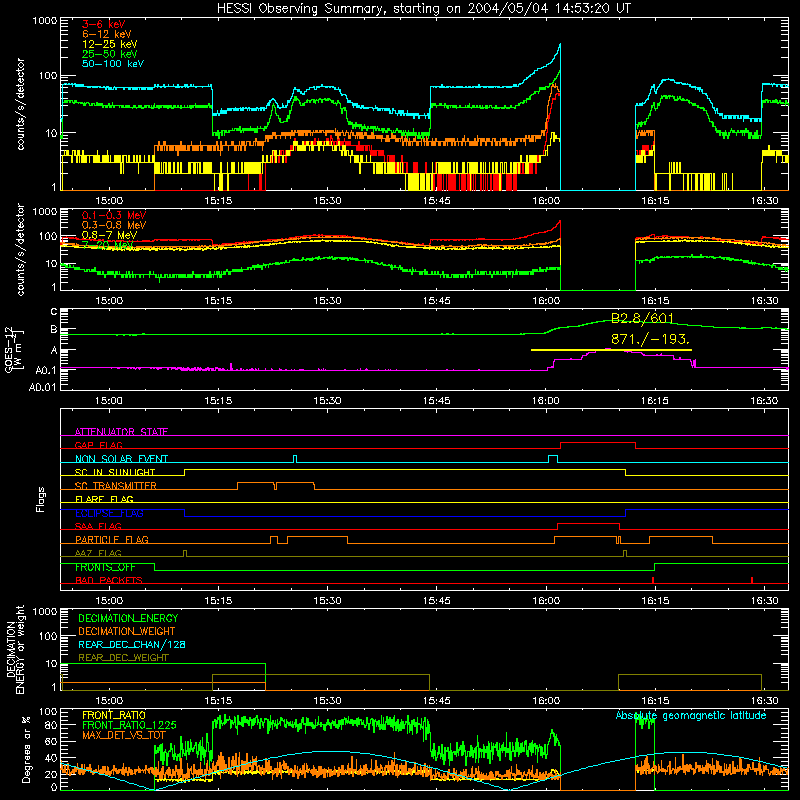Screen dimensions: 800x800
Task: Click the 871./-193. flare position text
Action: (651, 339)
